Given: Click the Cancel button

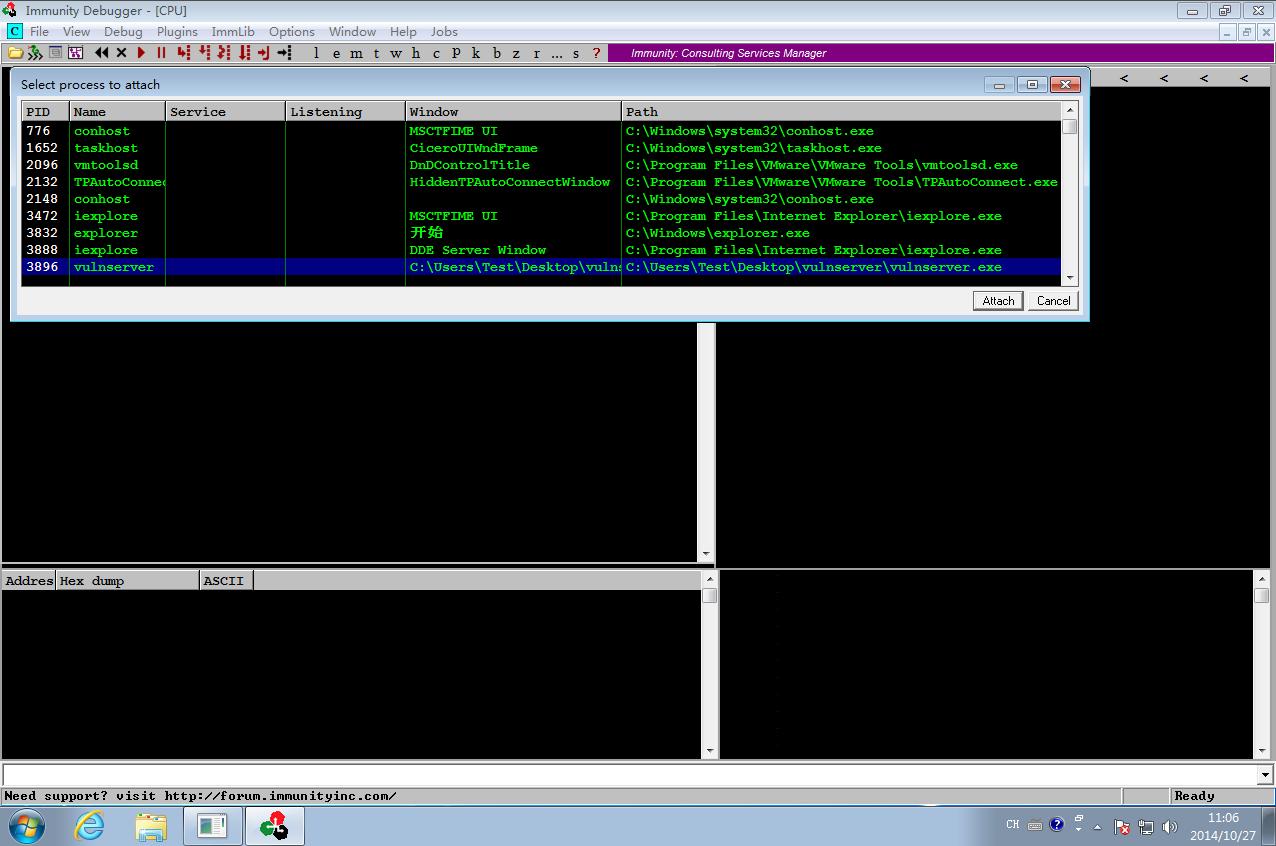Looking at the screenshot, I should pyautogui.click(x=1053, y=300).
